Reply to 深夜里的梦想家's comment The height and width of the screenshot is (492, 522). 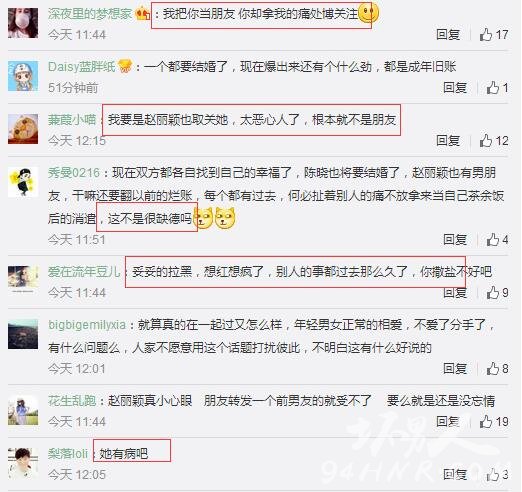pos(448,35)
